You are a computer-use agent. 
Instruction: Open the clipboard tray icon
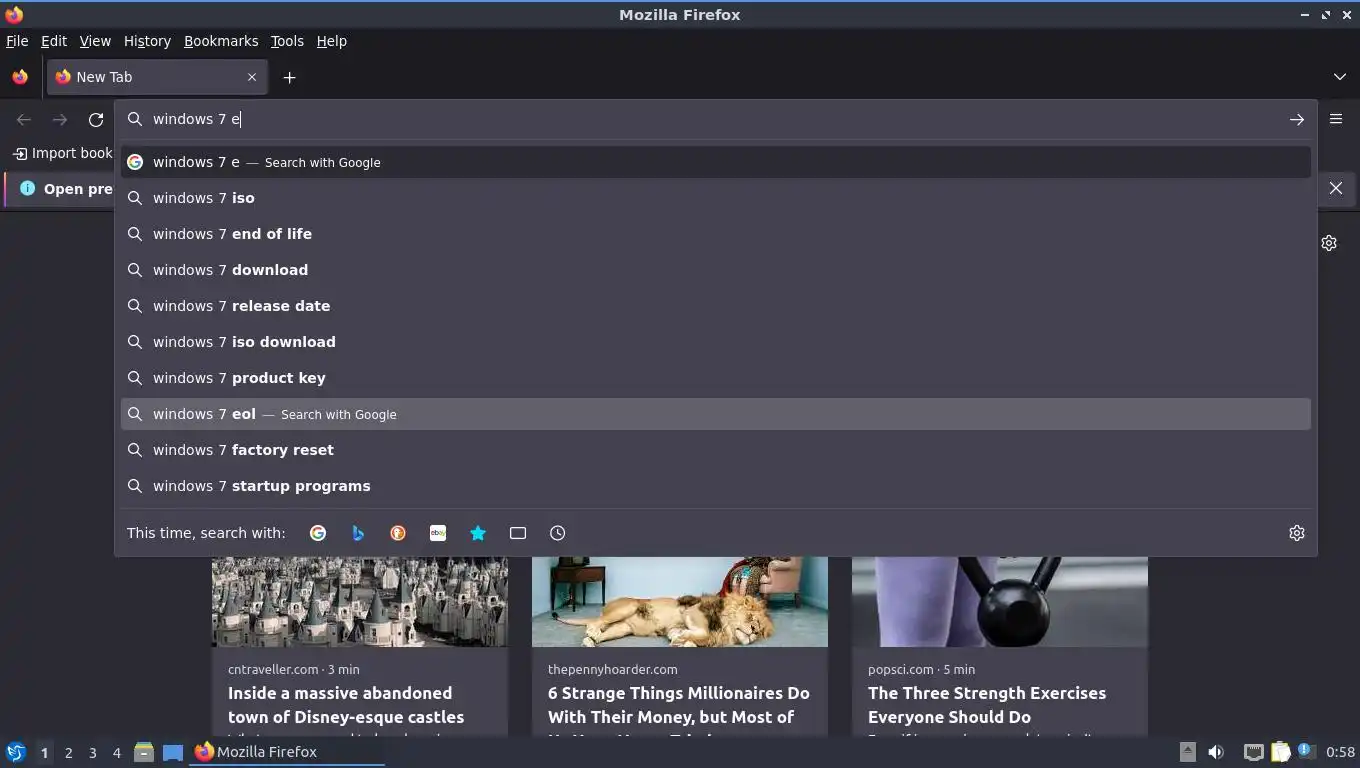tap(1280, 752)
